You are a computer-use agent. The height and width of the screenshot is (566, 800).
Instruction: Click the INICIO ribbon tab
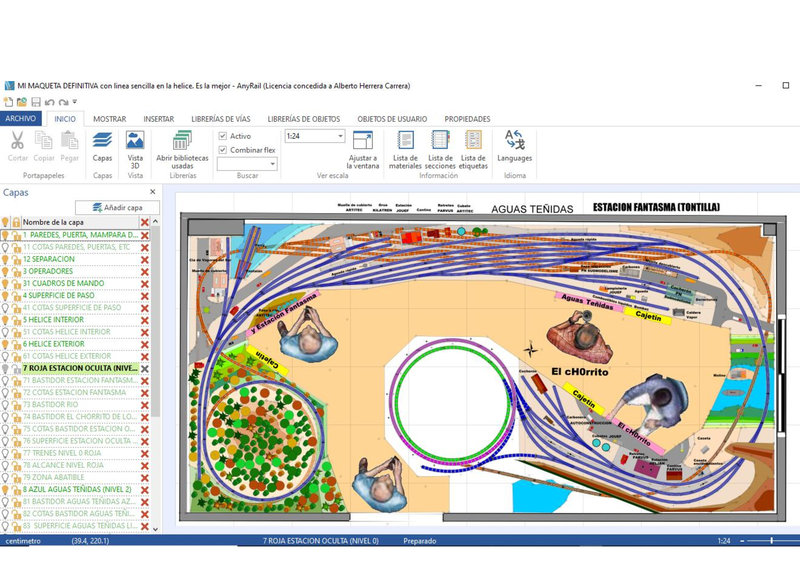(65, 119)
